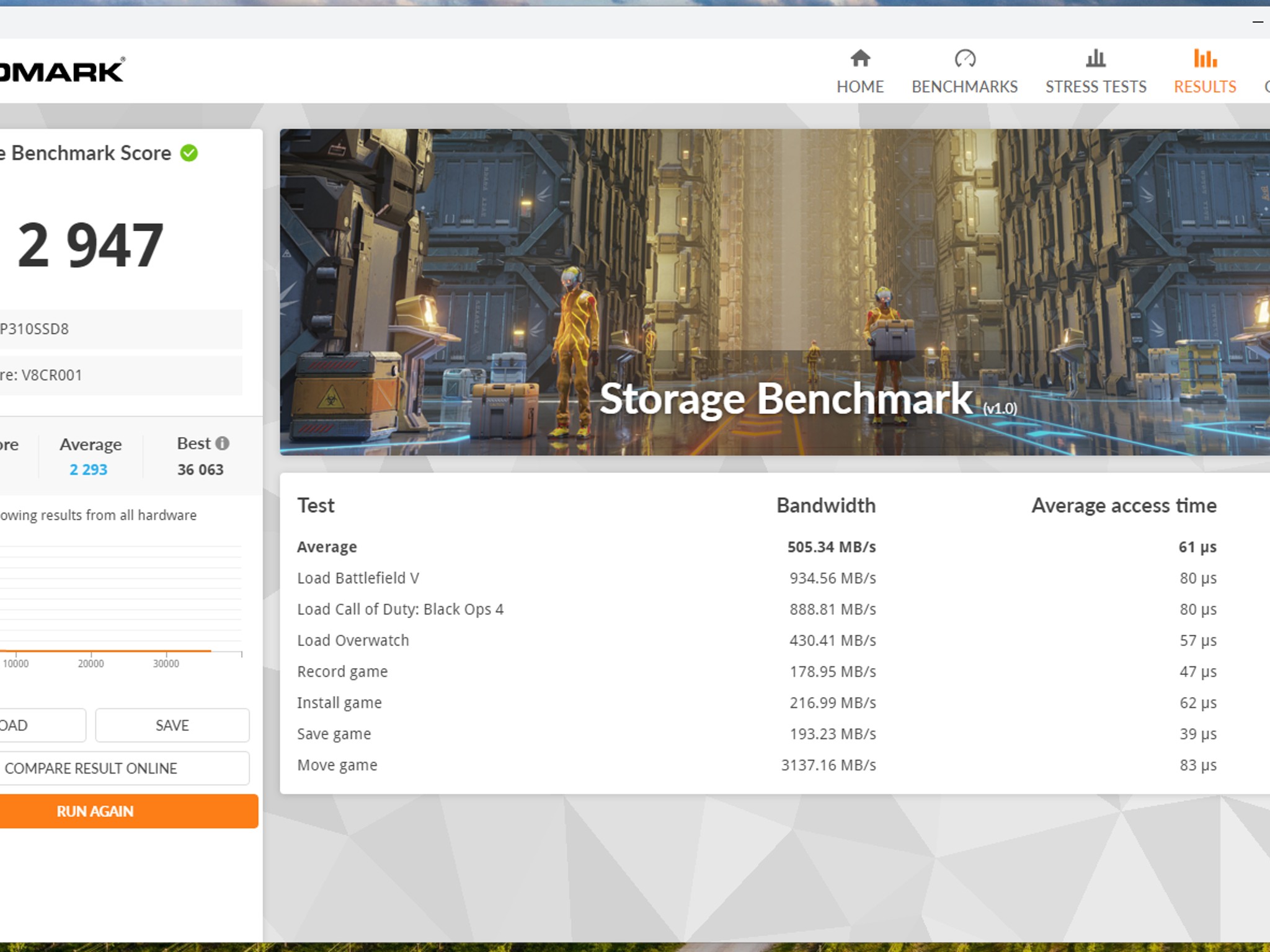Click the orange RUN AGAIN button
Image resolution: width=1270 pixels, height=952 pixels.
click(x=128, y=811)
